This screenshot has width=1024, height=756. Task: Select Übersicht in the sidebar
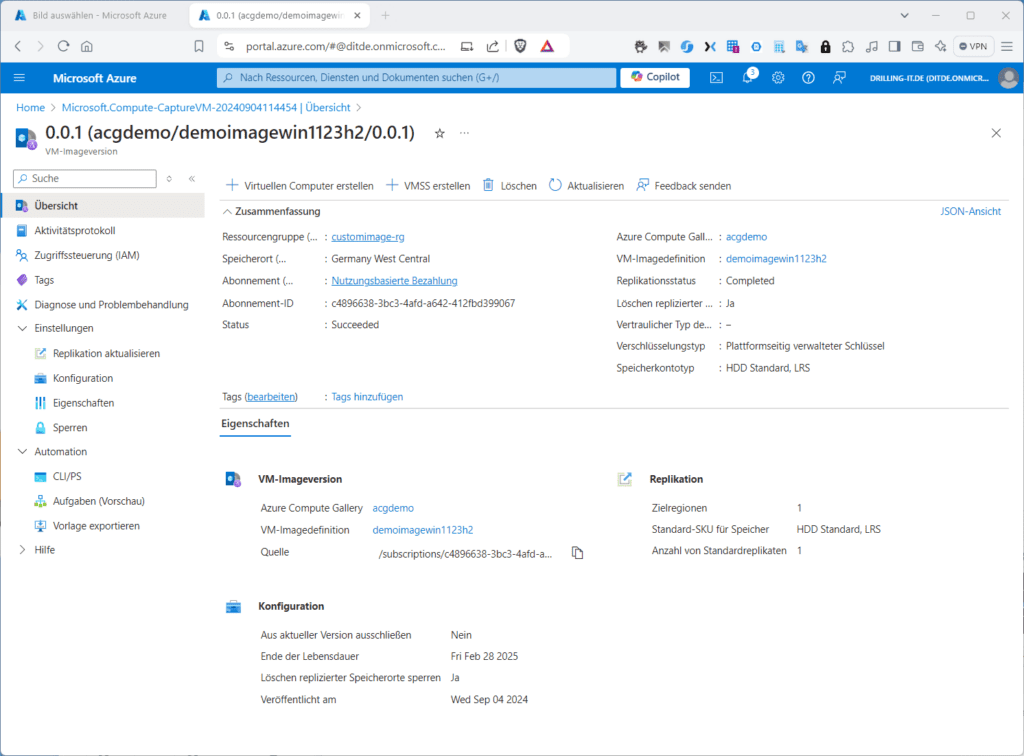tap(103, 206)
